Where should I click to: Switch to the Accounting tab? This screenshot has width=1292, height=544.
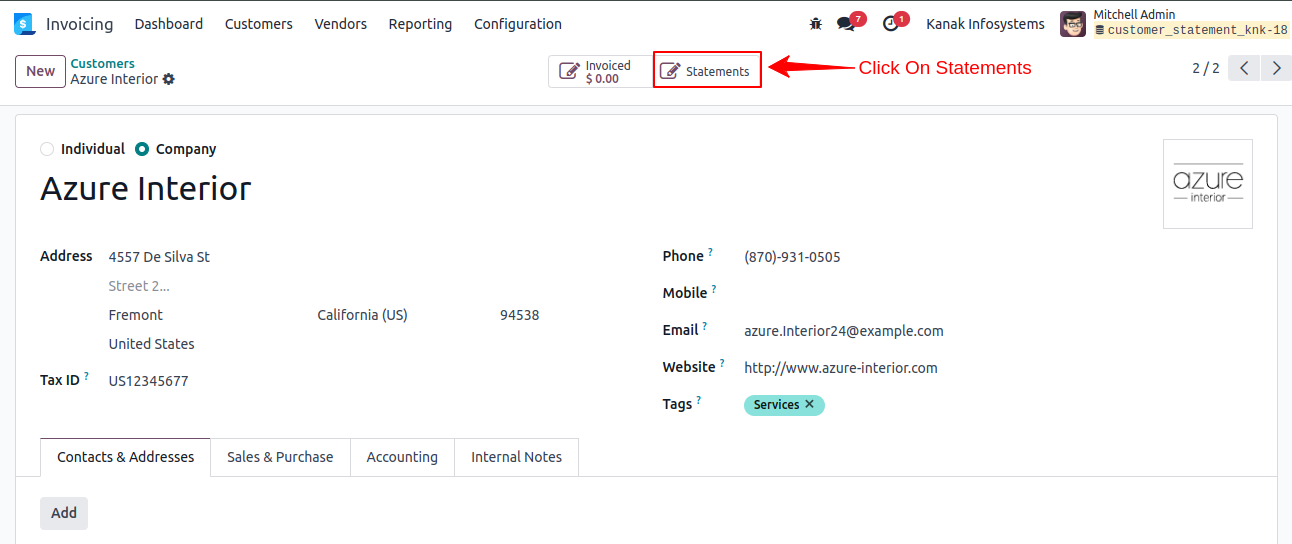(402, 457)
